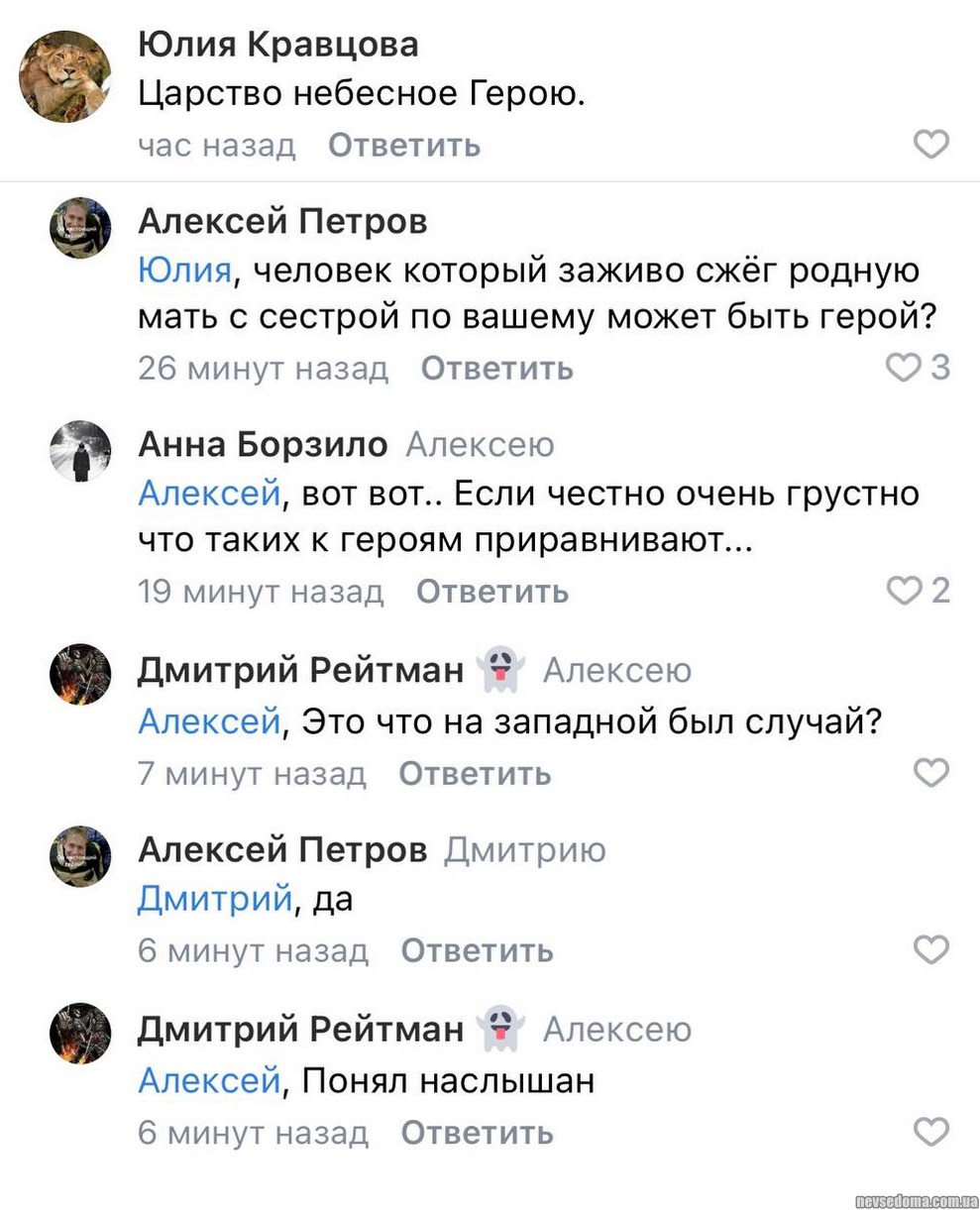Like Анна Борзило's comment

[903, 591]
